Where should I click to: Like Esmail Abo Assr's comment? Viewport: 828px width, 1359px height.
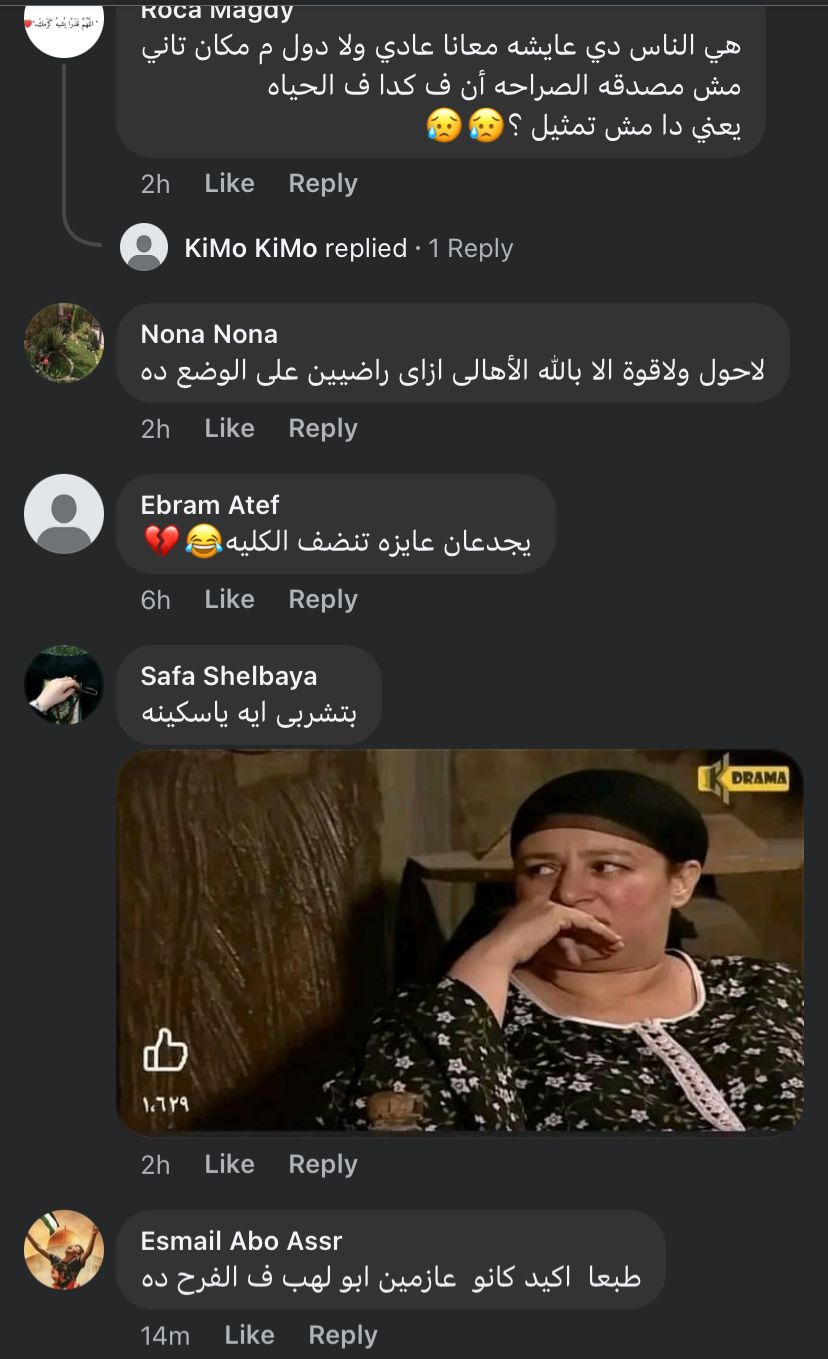point(249,1335)
